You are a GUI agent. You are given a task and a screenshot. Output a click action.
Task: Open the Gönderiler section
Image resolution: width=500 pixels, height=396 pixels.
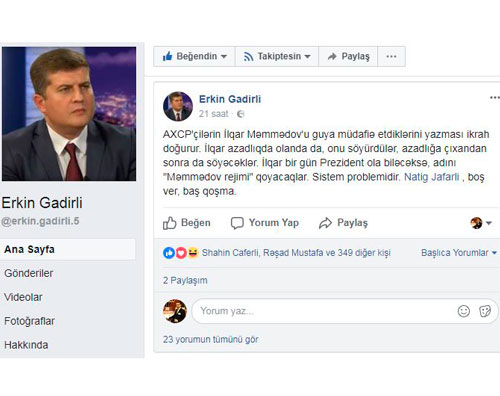tap(29, 273)
